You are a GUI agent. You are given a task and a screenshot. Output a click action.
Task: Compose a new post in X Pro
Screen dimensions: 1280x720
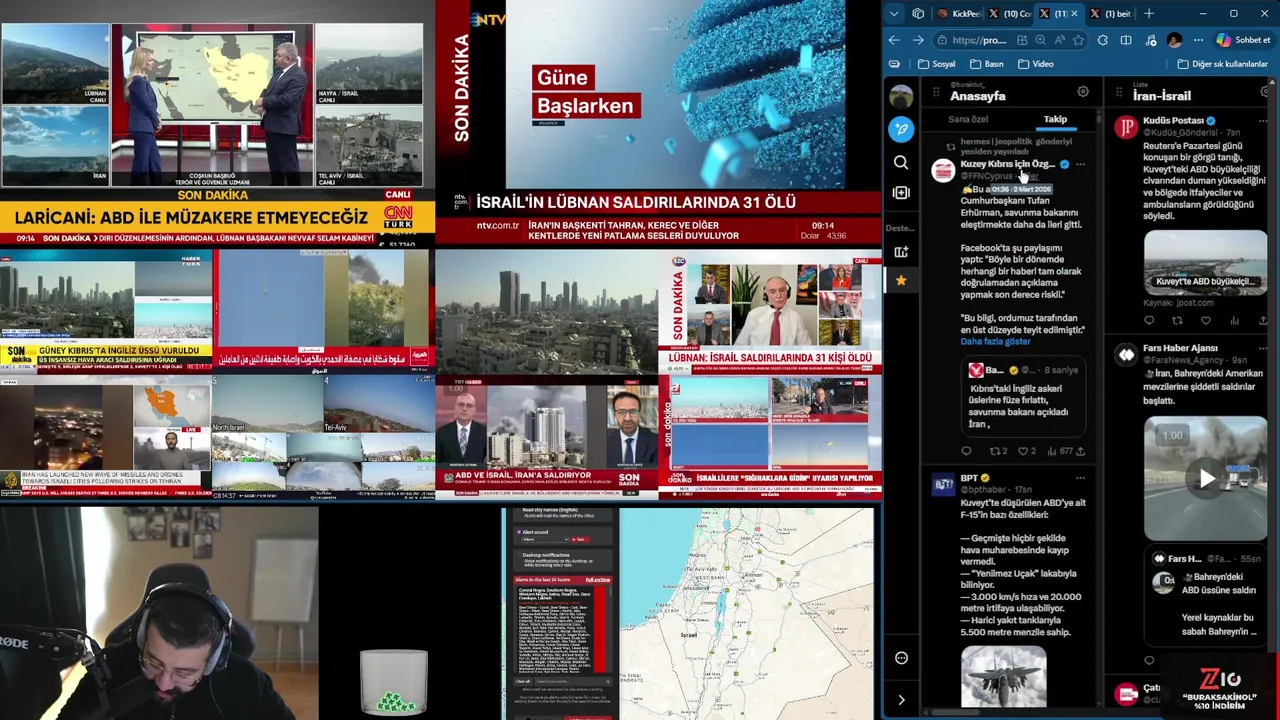[x=901, y=129]
